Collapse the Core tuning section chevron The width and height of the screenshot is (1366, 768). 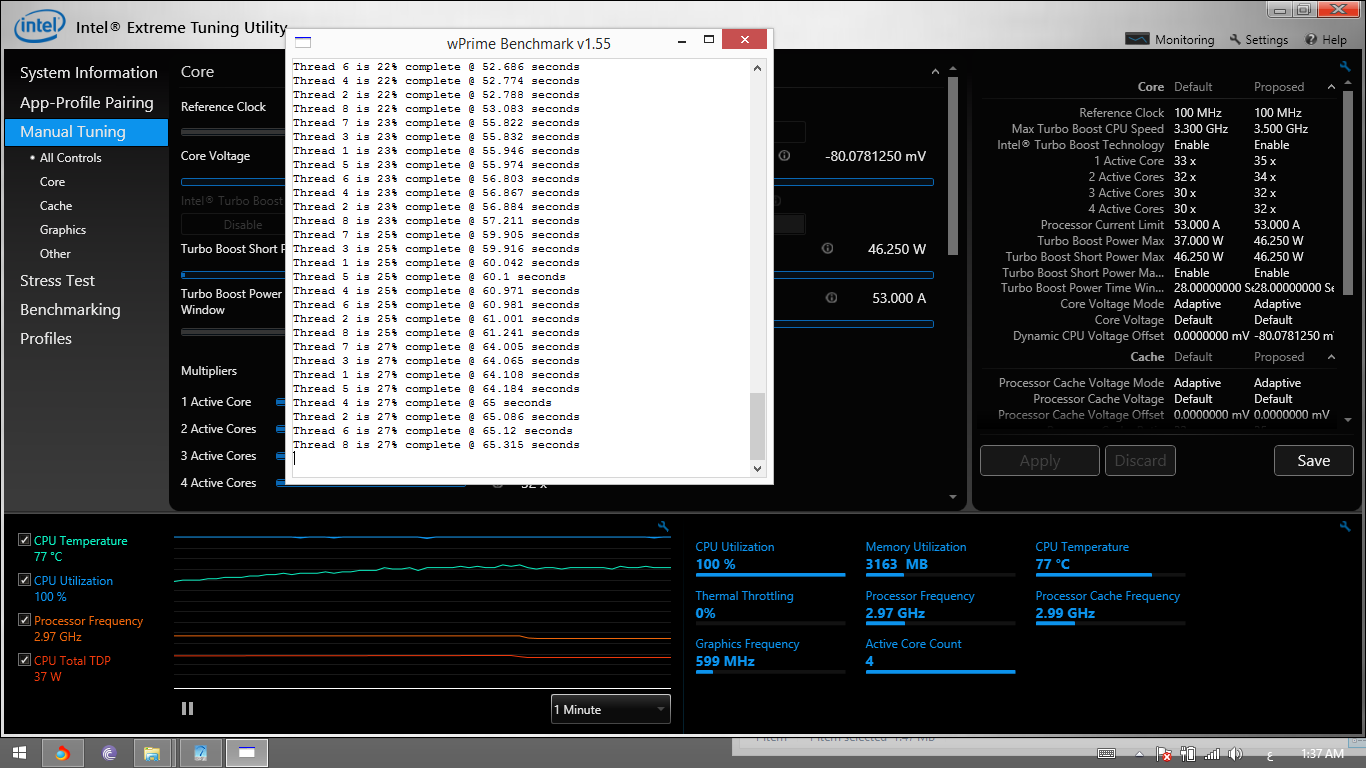pyautogui.click(x=934, y=72)
